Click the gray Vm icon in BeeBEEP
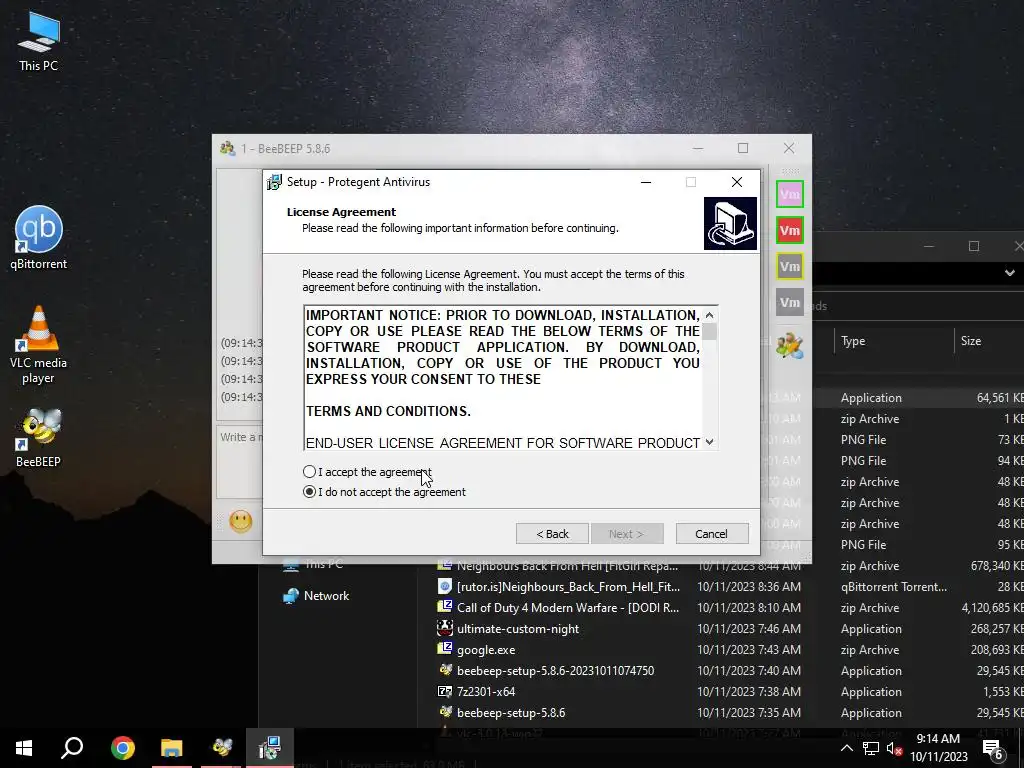 click(x=790, y=302)
